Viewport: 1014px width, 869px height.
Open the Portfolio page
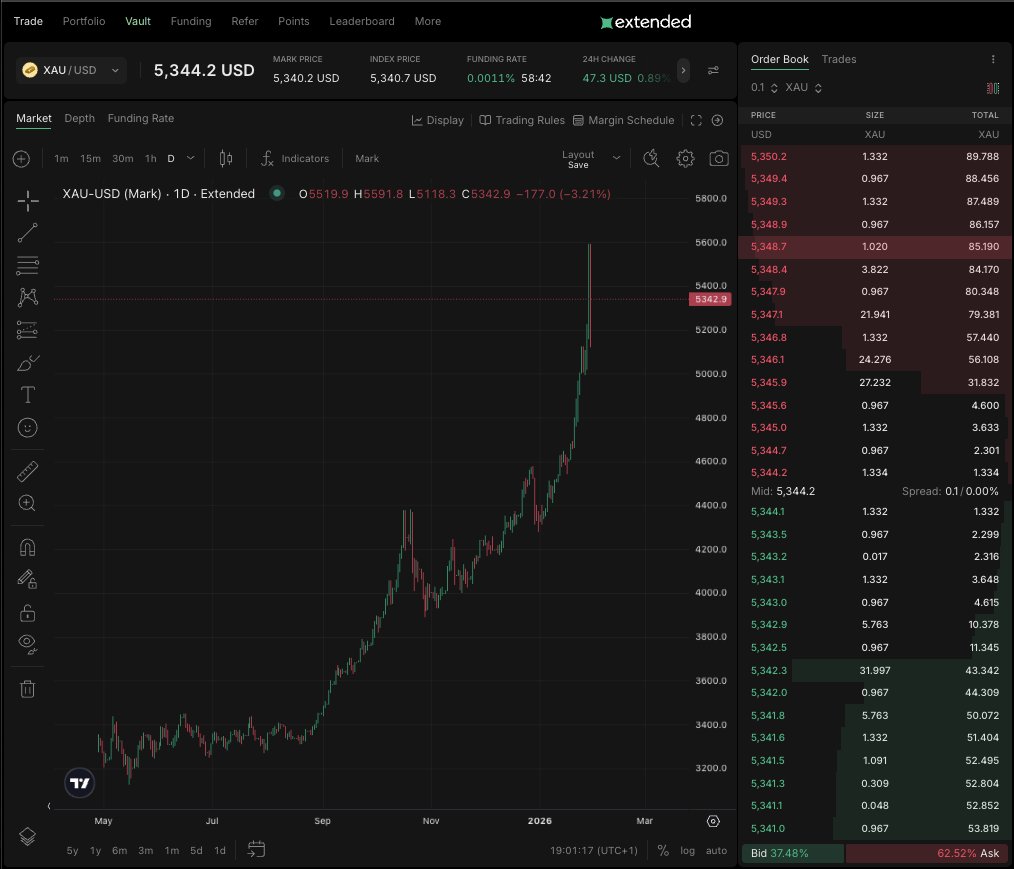point(84,21)
